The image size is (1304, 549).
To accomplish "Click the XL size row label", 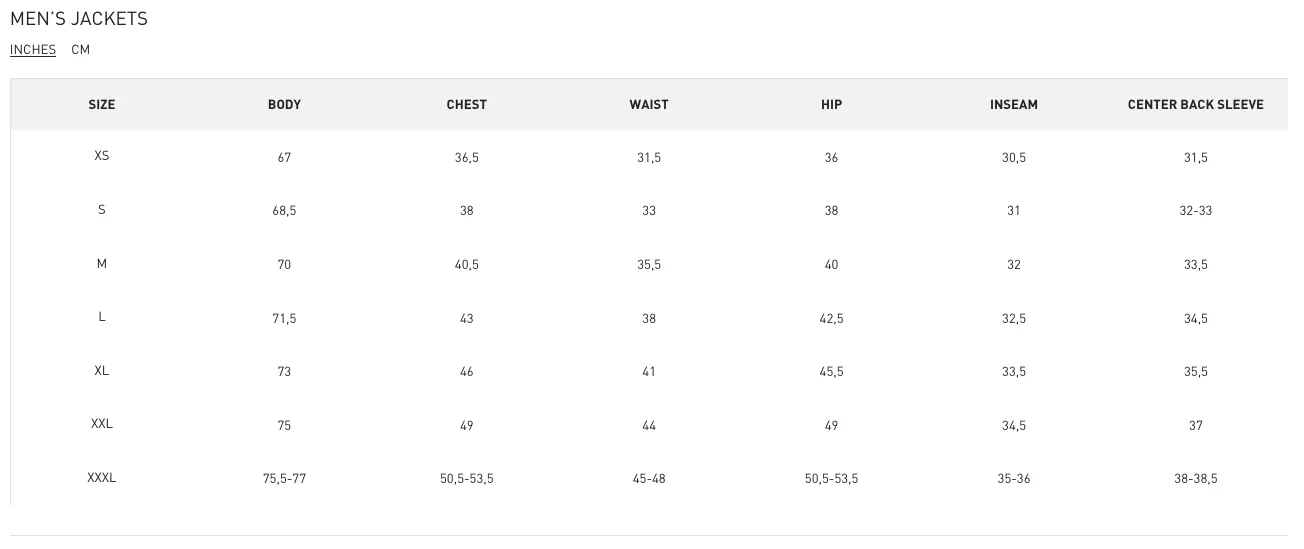I will (102, 371).
